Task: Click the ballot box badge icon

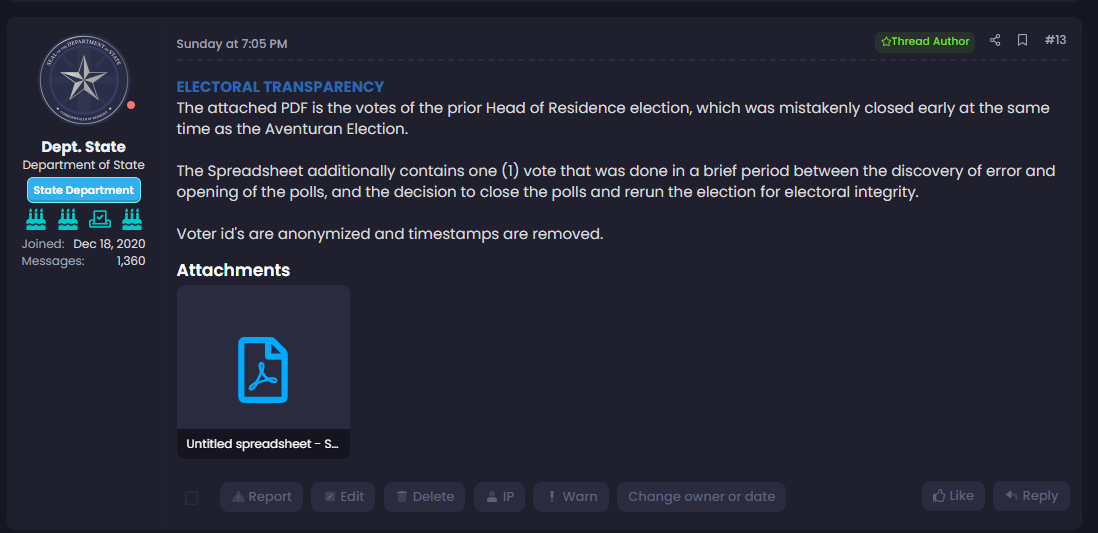Action: (100, 219)
